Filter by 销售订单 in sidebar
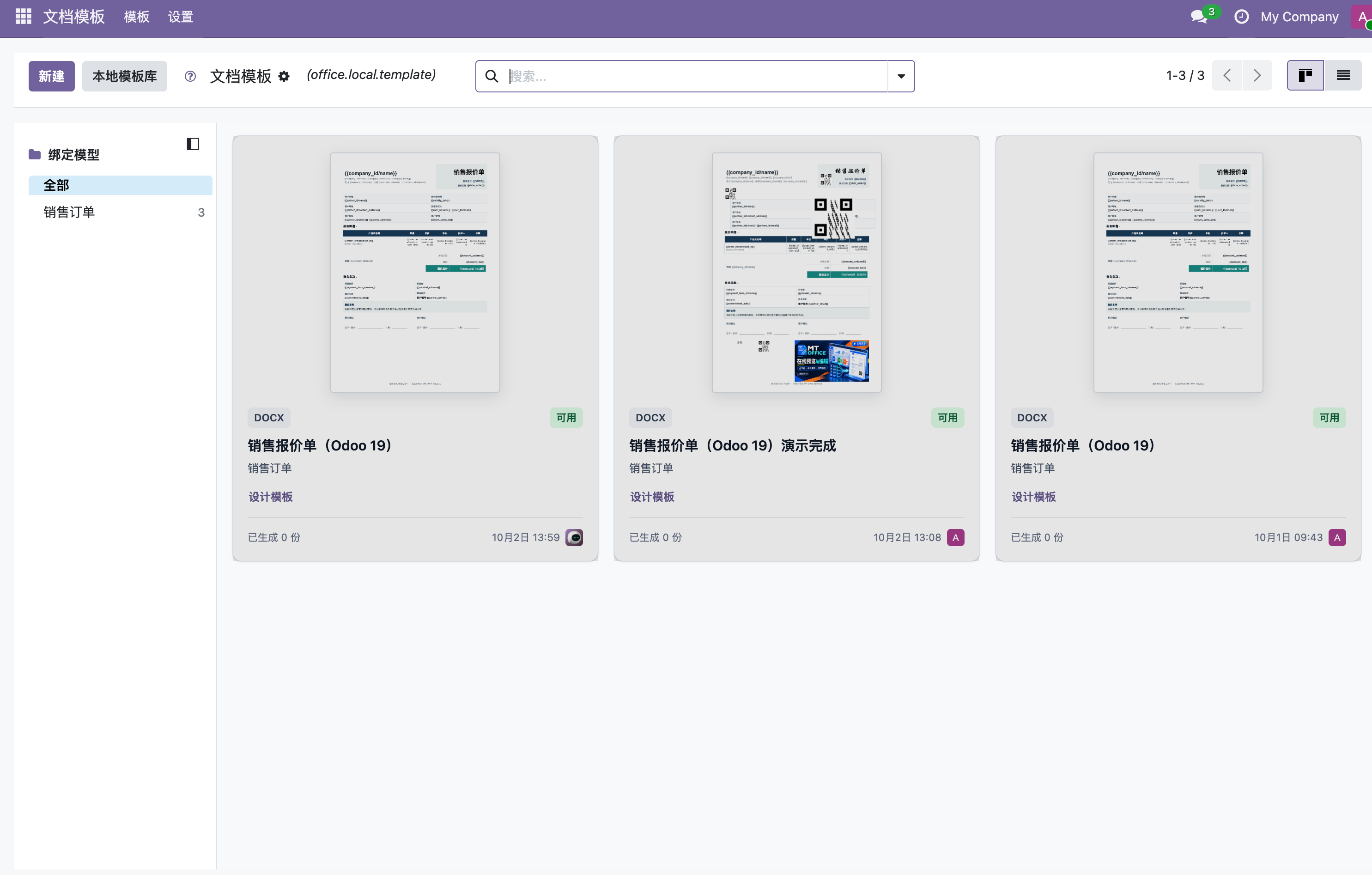 [x=120, y=212]
